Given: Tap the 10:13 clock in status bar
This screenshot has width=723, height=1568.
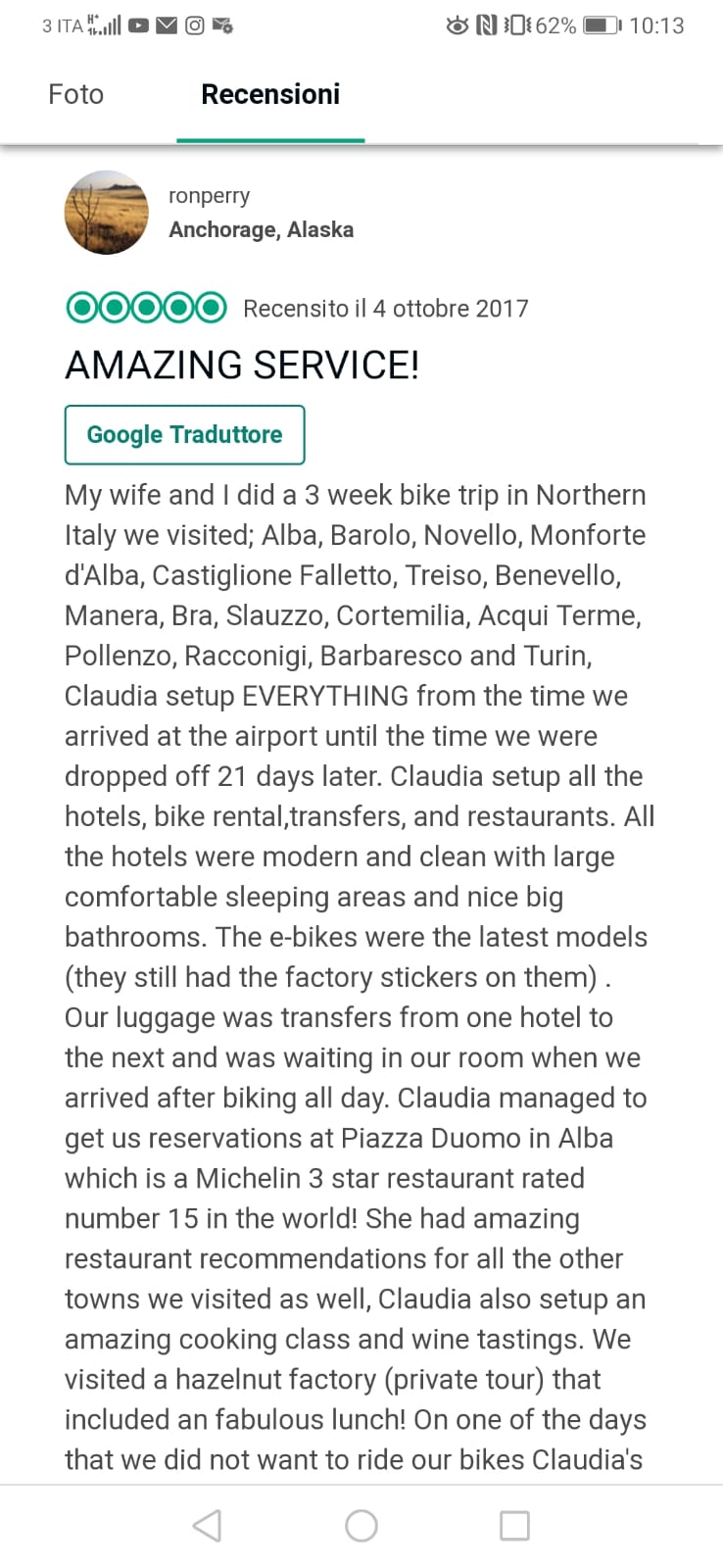Looking at the screenshot, I should pyautogui.click(x=656, y=25).
